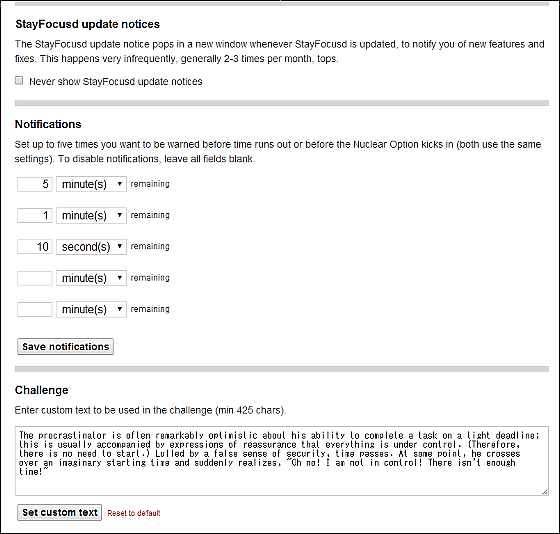This screenshot has width=560, height=534.
Task: Click the 'StayFocusd update notices' heading
Action: 88,24
